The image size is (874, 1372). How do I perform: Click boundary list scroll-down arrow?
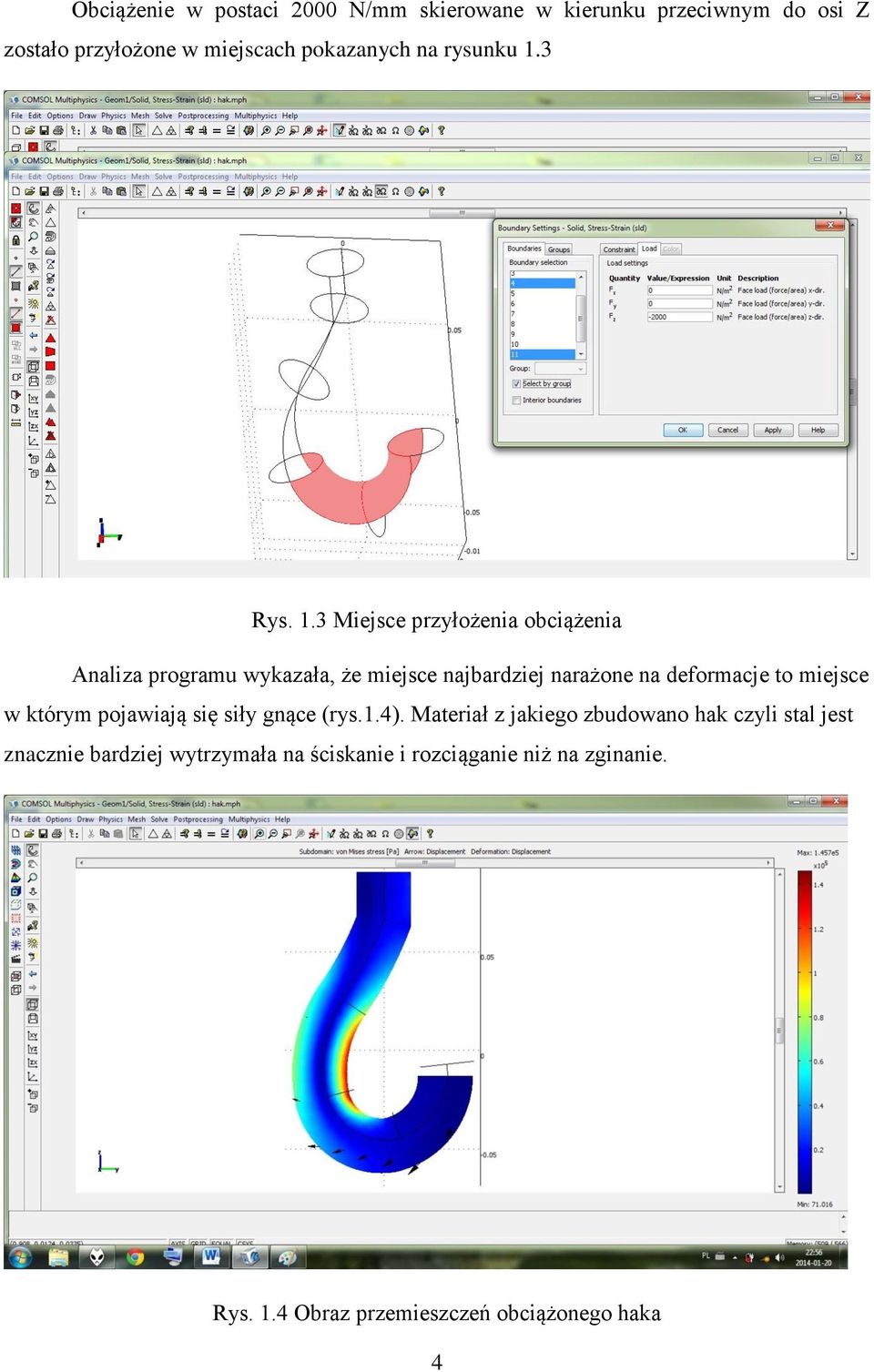(x=581, y=355)
